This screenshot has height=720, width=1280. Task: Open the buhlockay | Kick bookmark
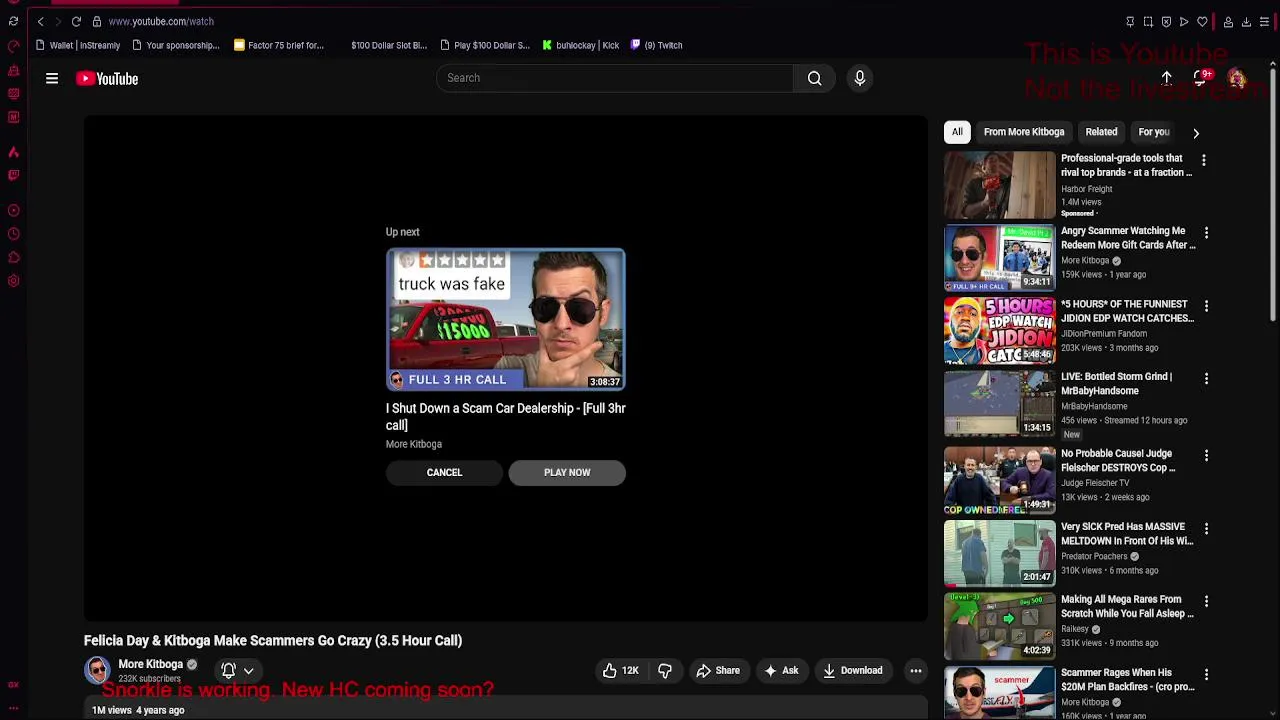pyautogui.click(x=581, y=45)
